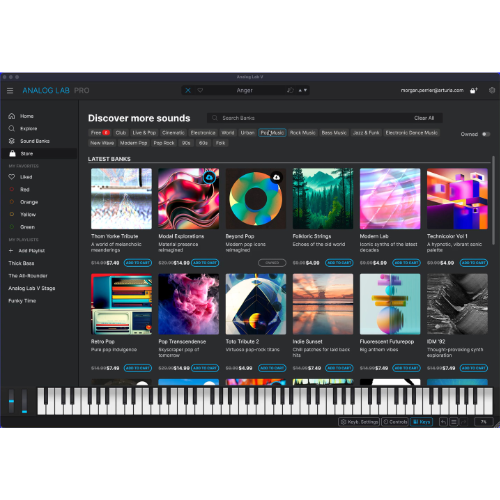Add Folkloric Strings to cart

tap(339, 263)
